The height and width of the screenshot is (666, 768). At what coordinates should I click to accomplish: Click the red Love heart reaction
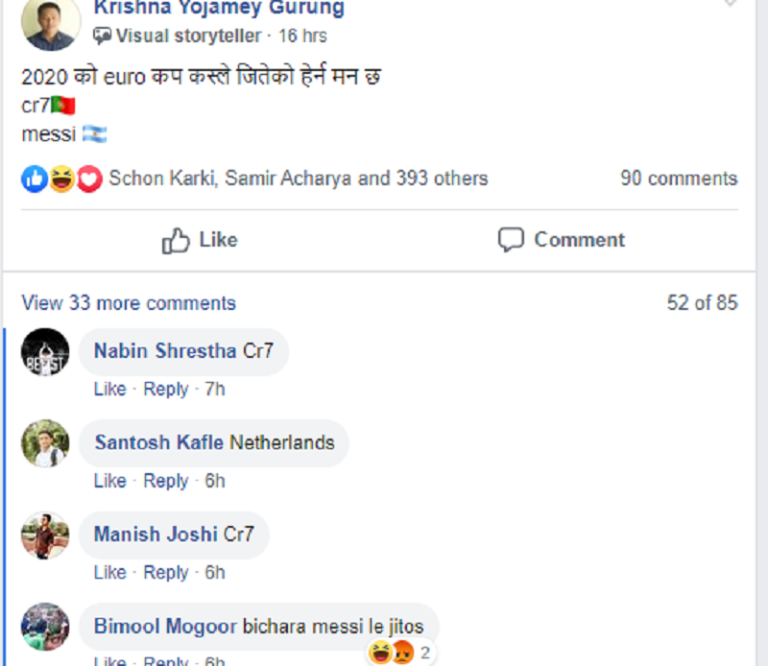[x=89, y=179]
